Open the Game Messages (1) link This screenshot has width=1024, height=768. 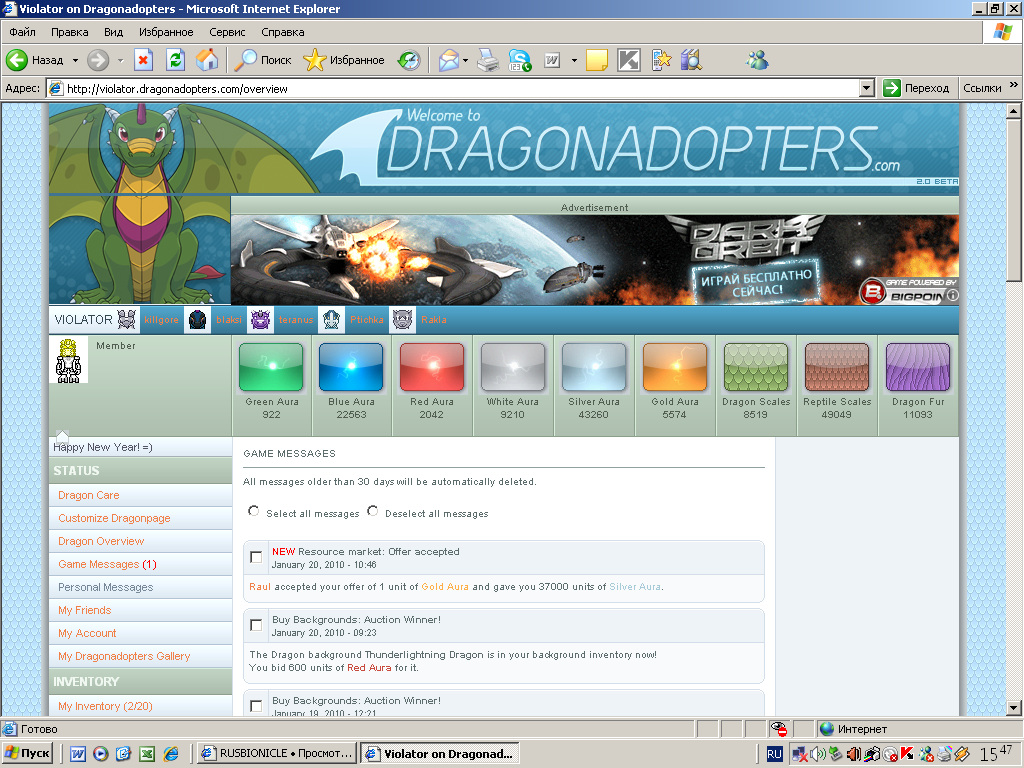coord(107,564)
